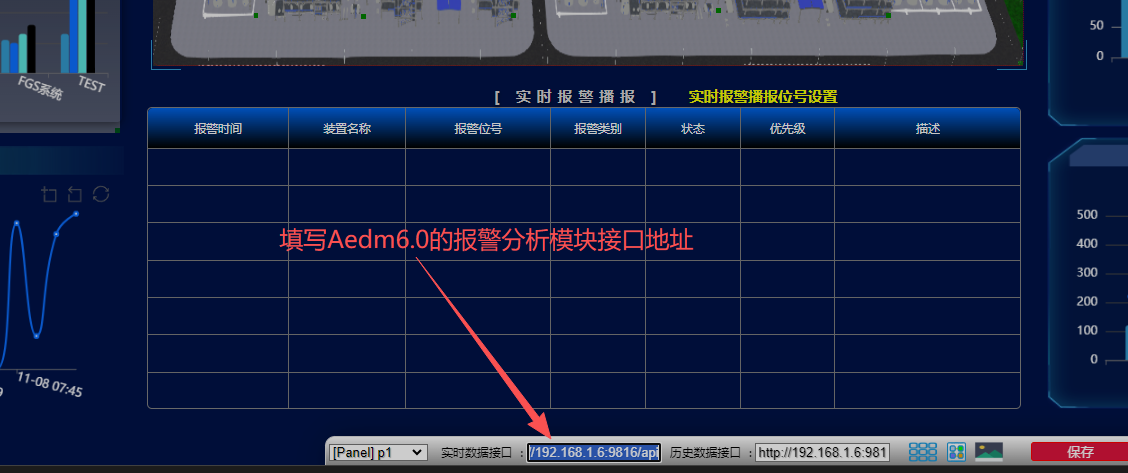Click the last data point on the line chart
The height and width of the screenshot is (473, 1128).
[77, 214]
